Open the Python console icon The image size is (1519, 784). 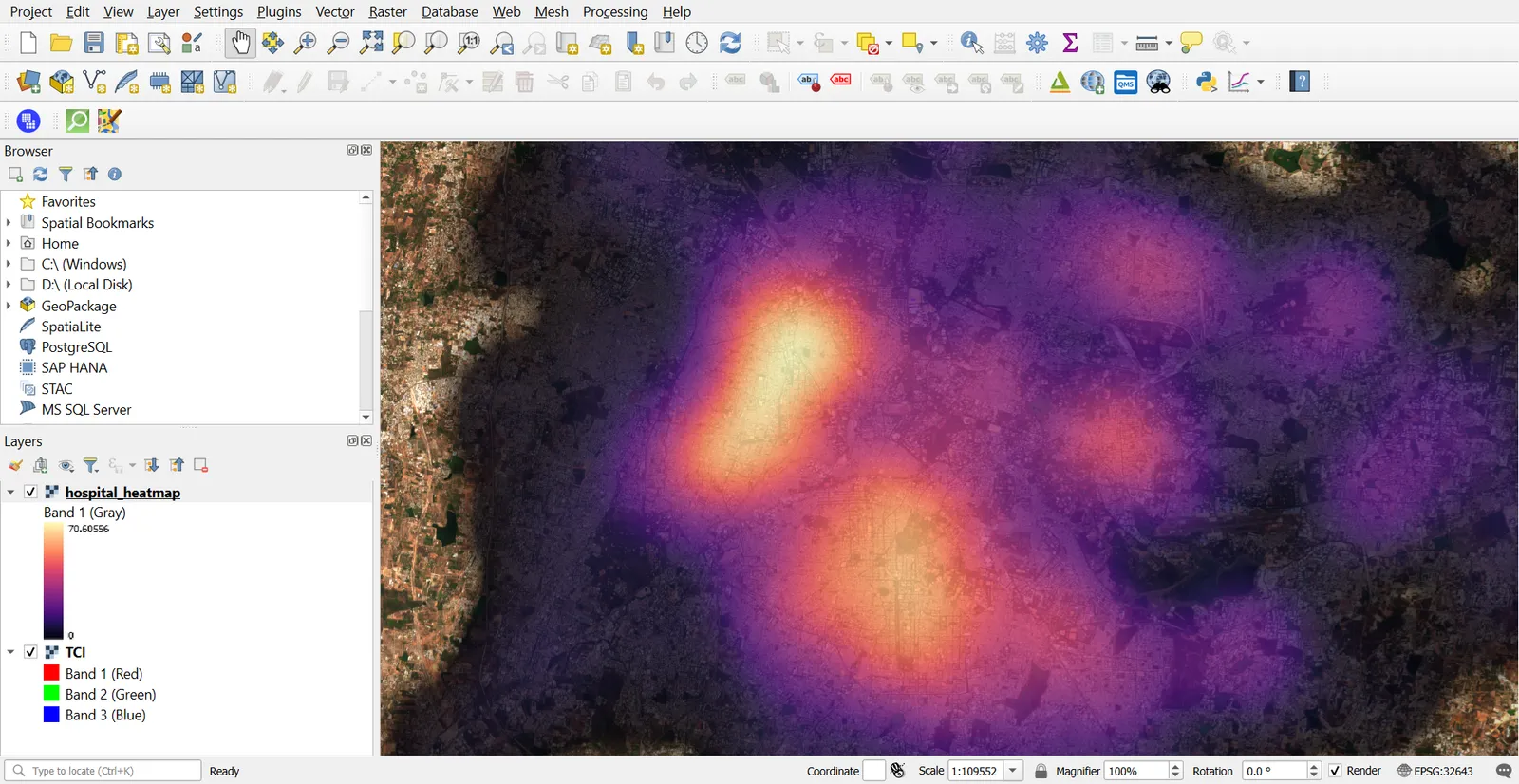pyautogui.click(x=1207, y=82)
